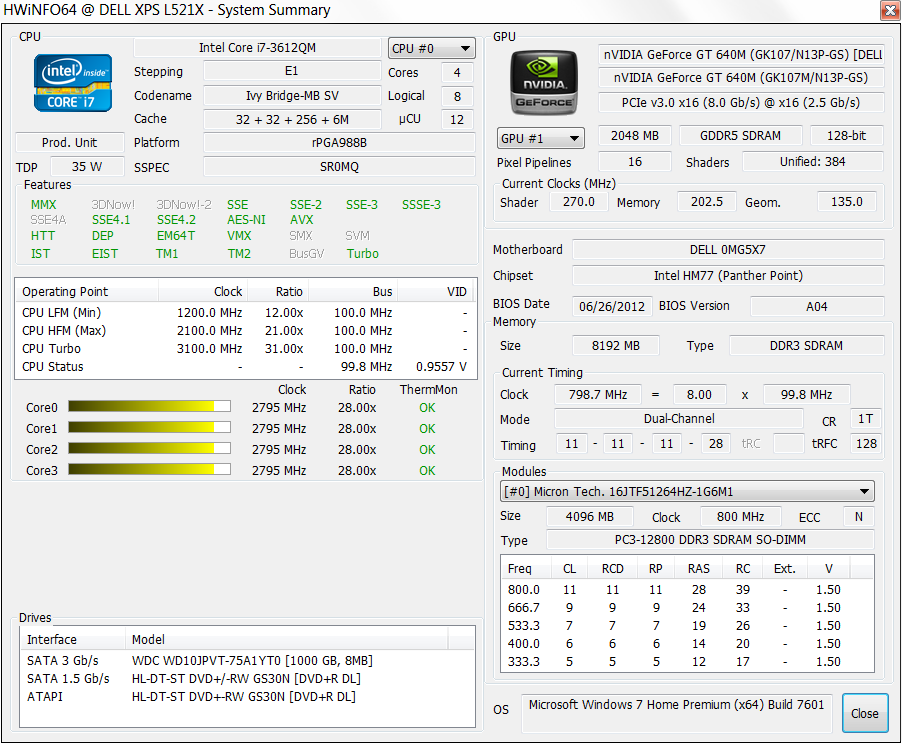Click the Shader clock value 270.0
The image size is (902, 744).
tap(579, 201)
